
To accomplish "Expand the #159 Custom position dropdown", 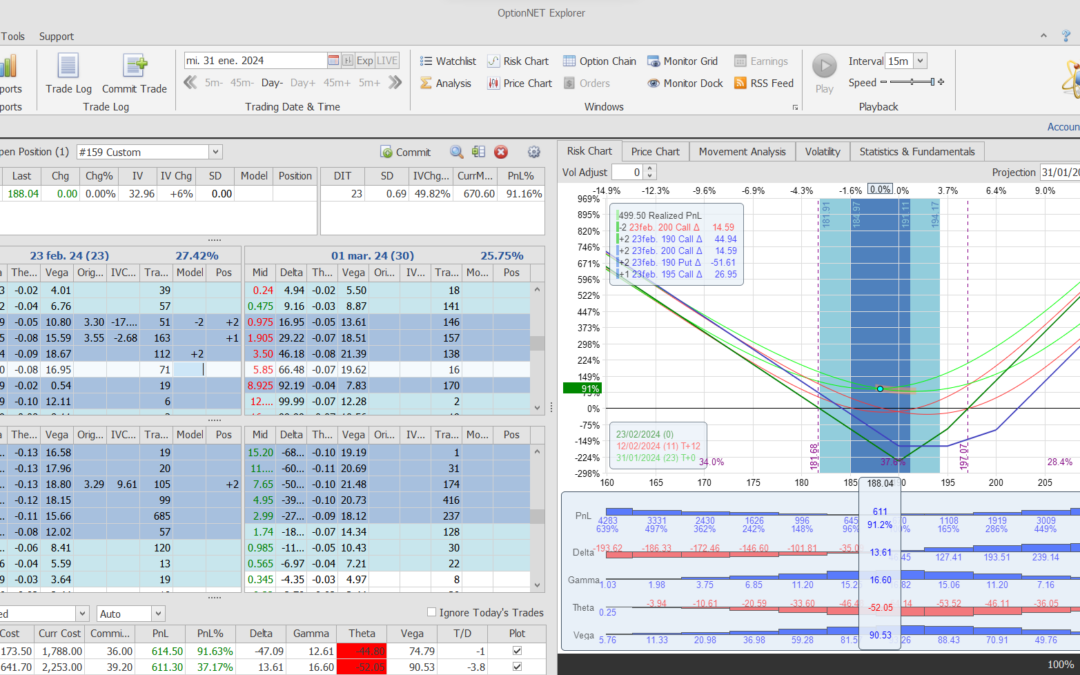I will (215, 152).
